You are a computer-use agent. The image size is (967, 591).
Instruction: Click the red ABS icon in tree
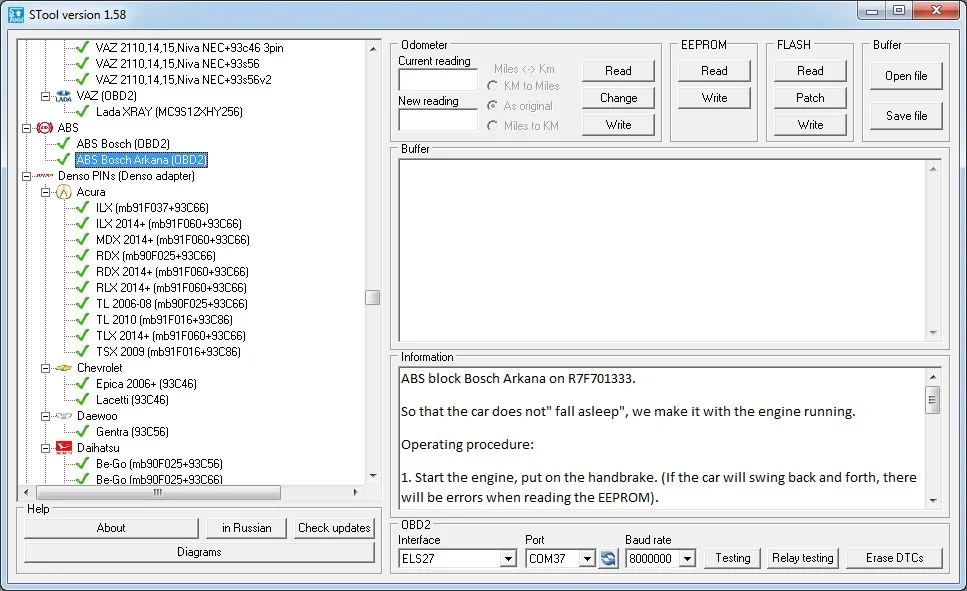tap(44, 128)
